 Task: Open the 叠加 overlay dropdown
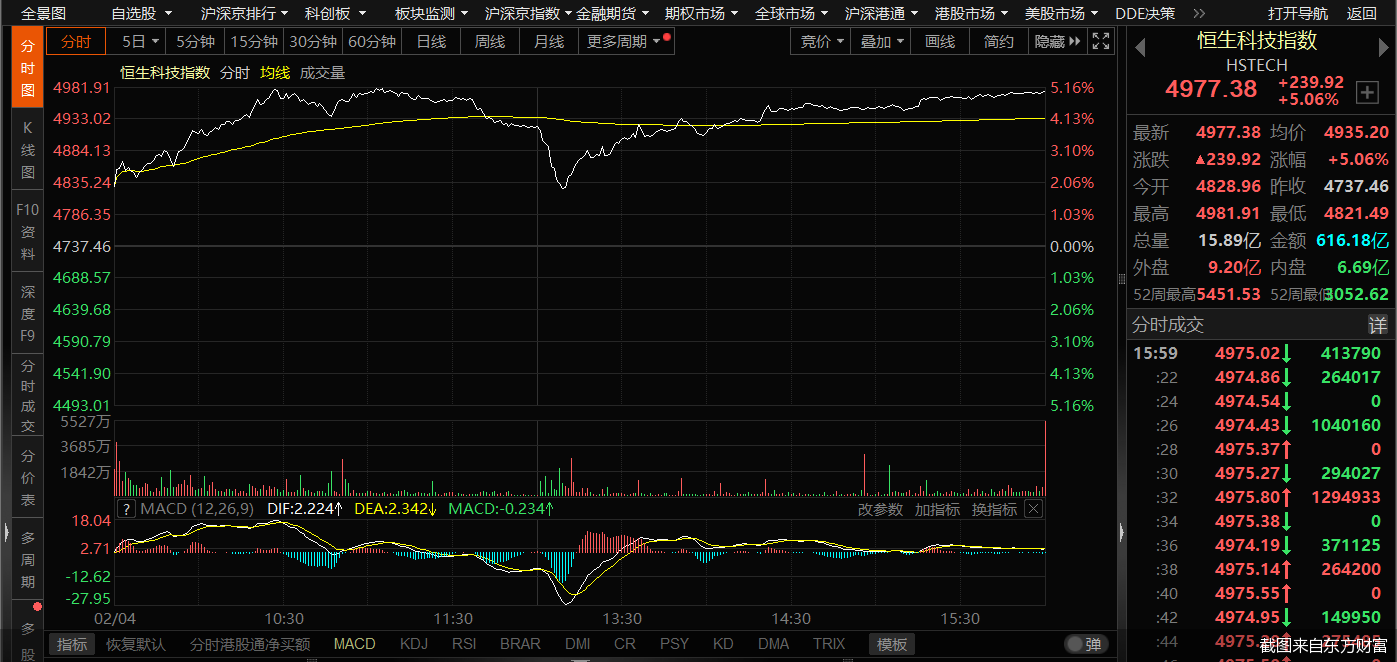(x=882, y=41)
